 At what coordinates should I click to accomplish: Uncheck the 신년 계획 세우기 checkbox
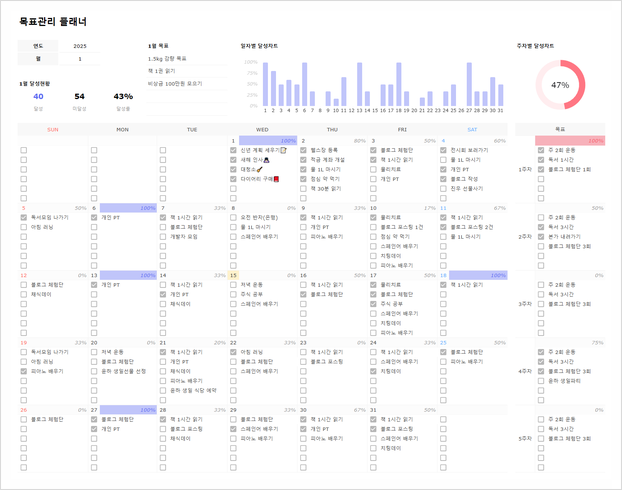point(233,150)
